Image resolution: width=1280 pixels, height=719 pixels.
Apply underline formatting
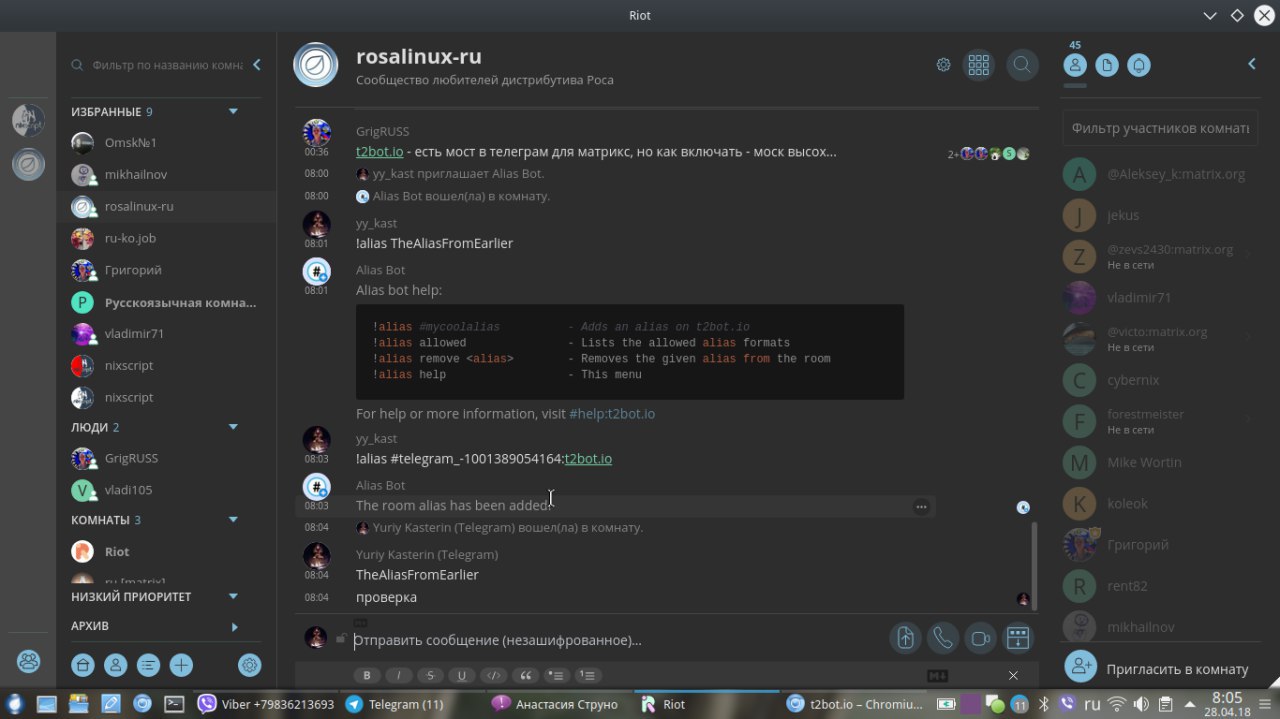[x=462, y=675]
